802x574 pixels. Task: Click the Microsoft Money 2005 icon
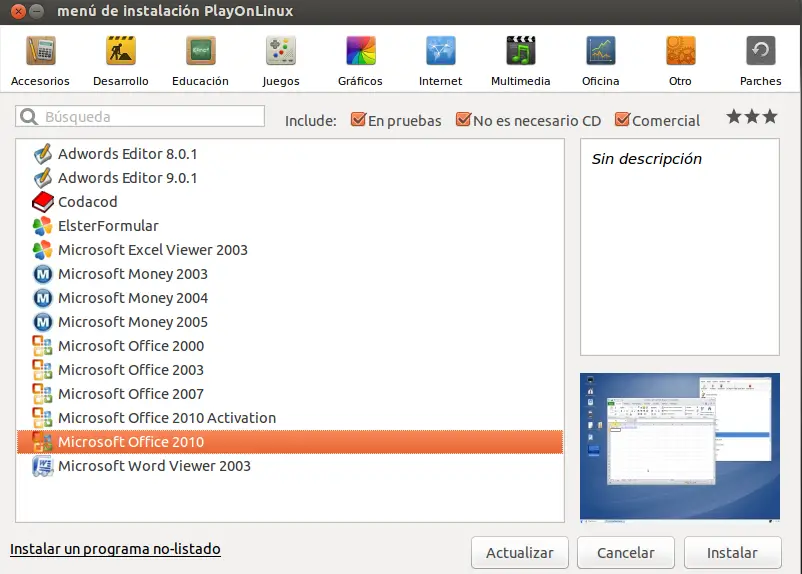pos(42,322)
